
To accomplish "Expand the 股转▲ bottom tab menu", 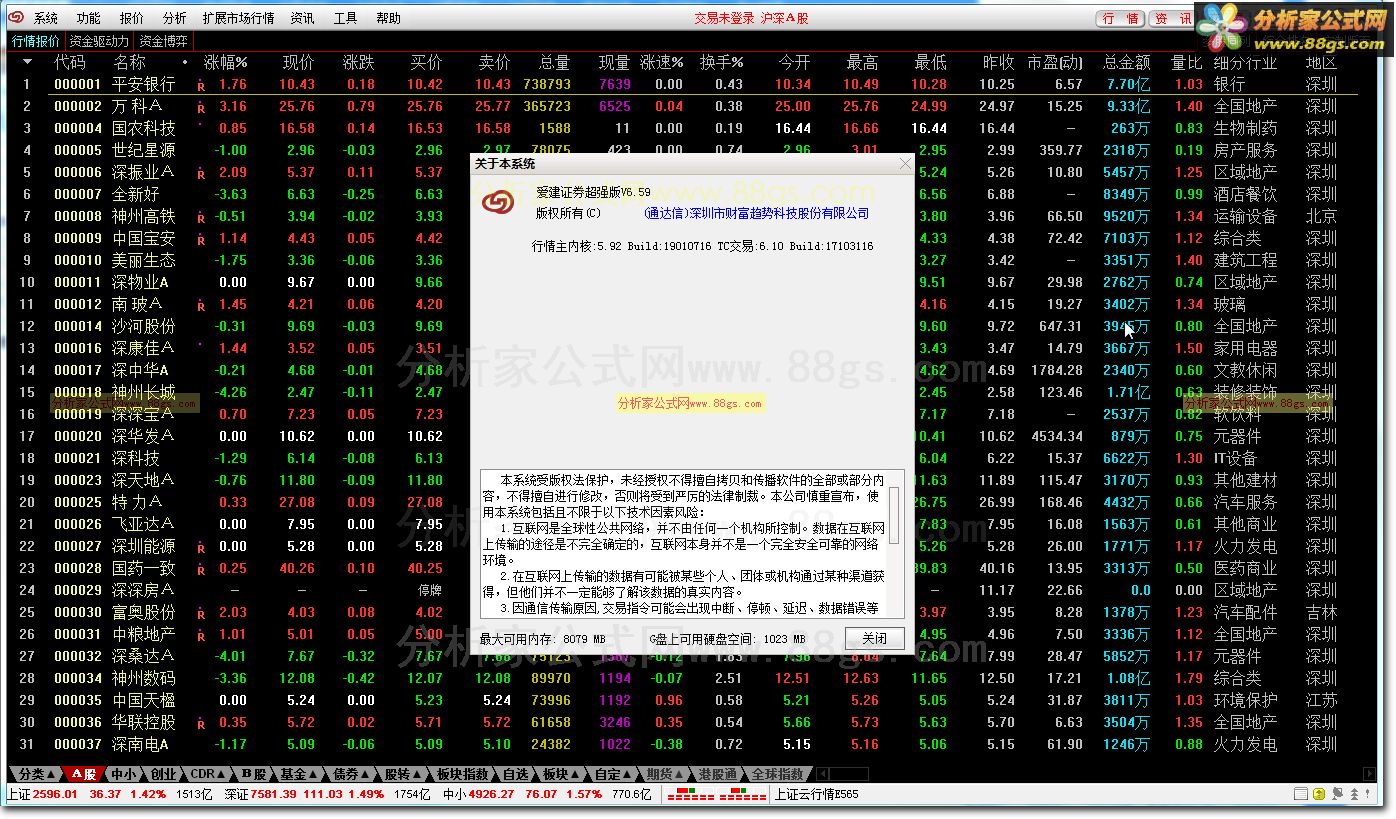I will (x=404, y=774).
